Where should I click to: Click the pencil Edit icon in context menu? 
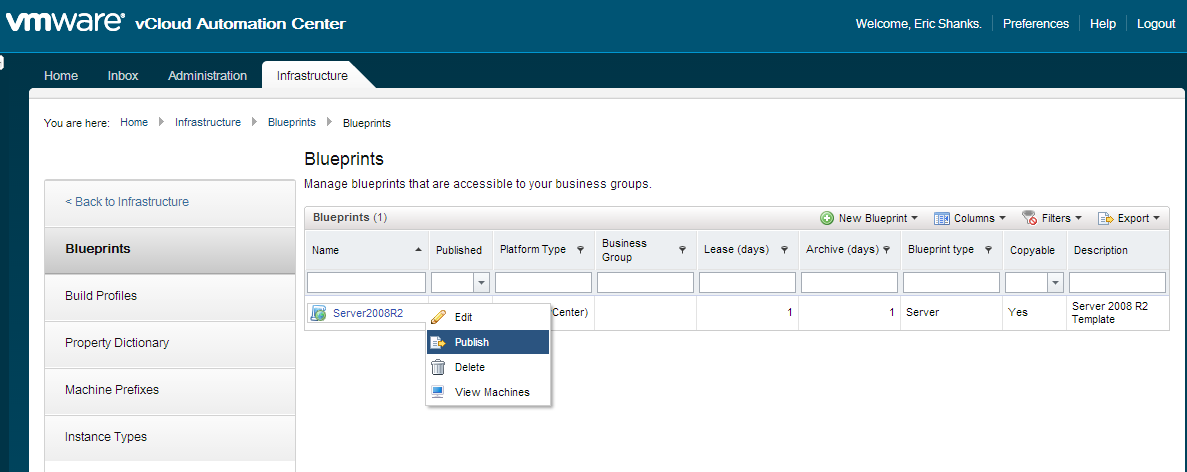438,317
